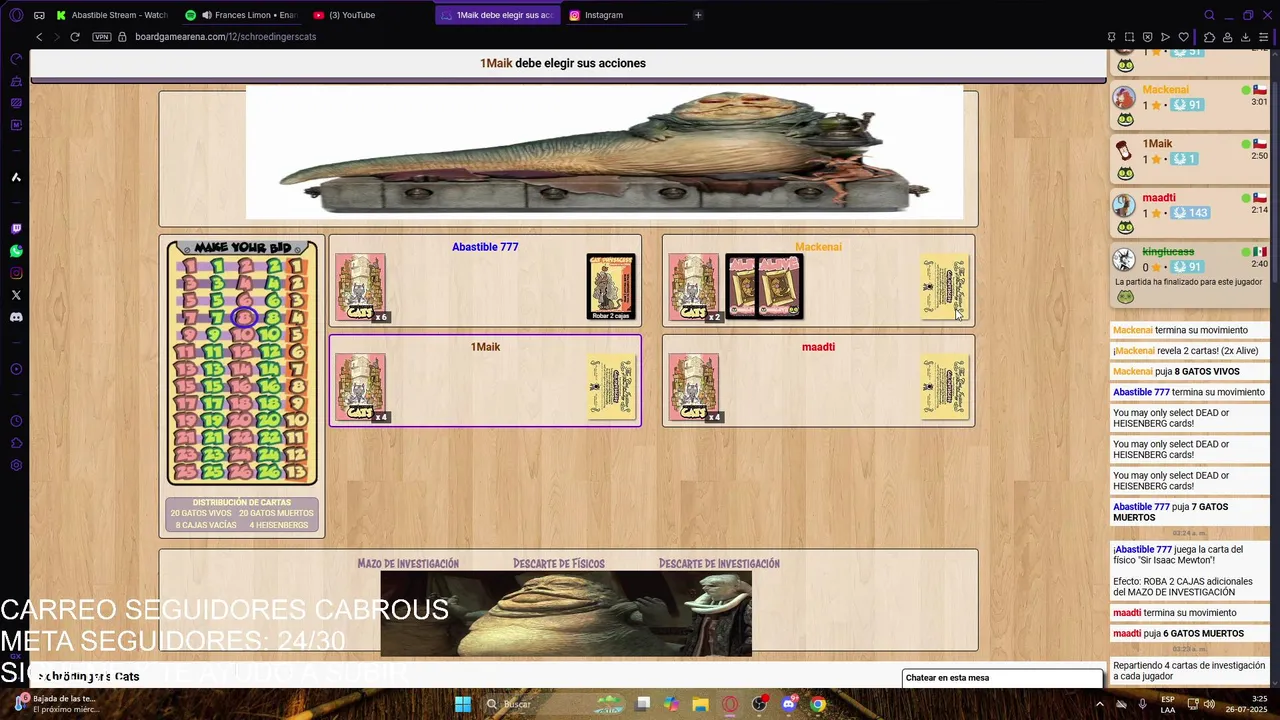The width and height of the screenshot is (1280, 720).
Task: Click maadti's yellow physicist card
Action: click(x=945, y=387)
